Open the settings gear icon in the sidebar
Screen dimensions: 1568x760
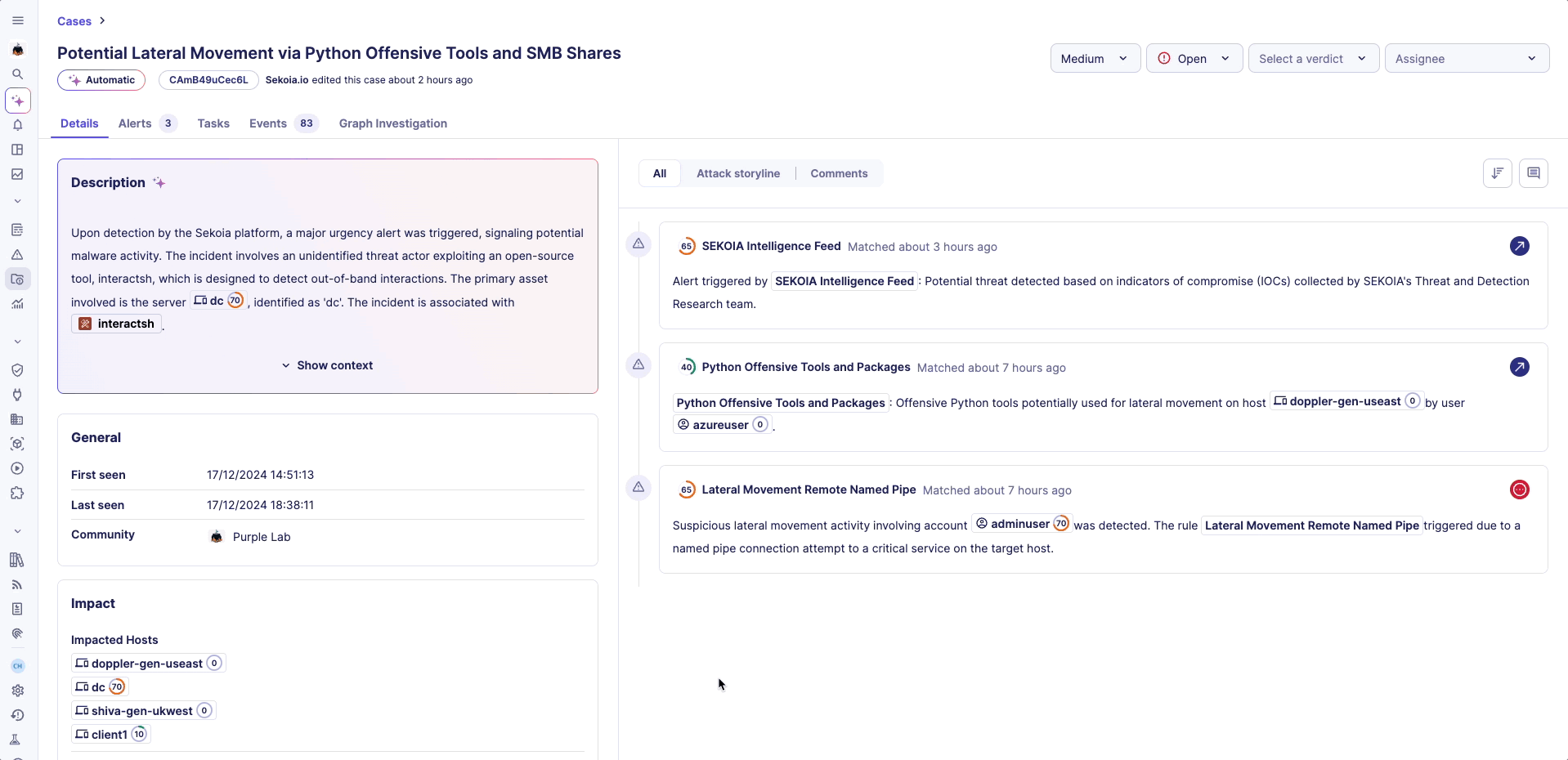(x=17, y=691)
